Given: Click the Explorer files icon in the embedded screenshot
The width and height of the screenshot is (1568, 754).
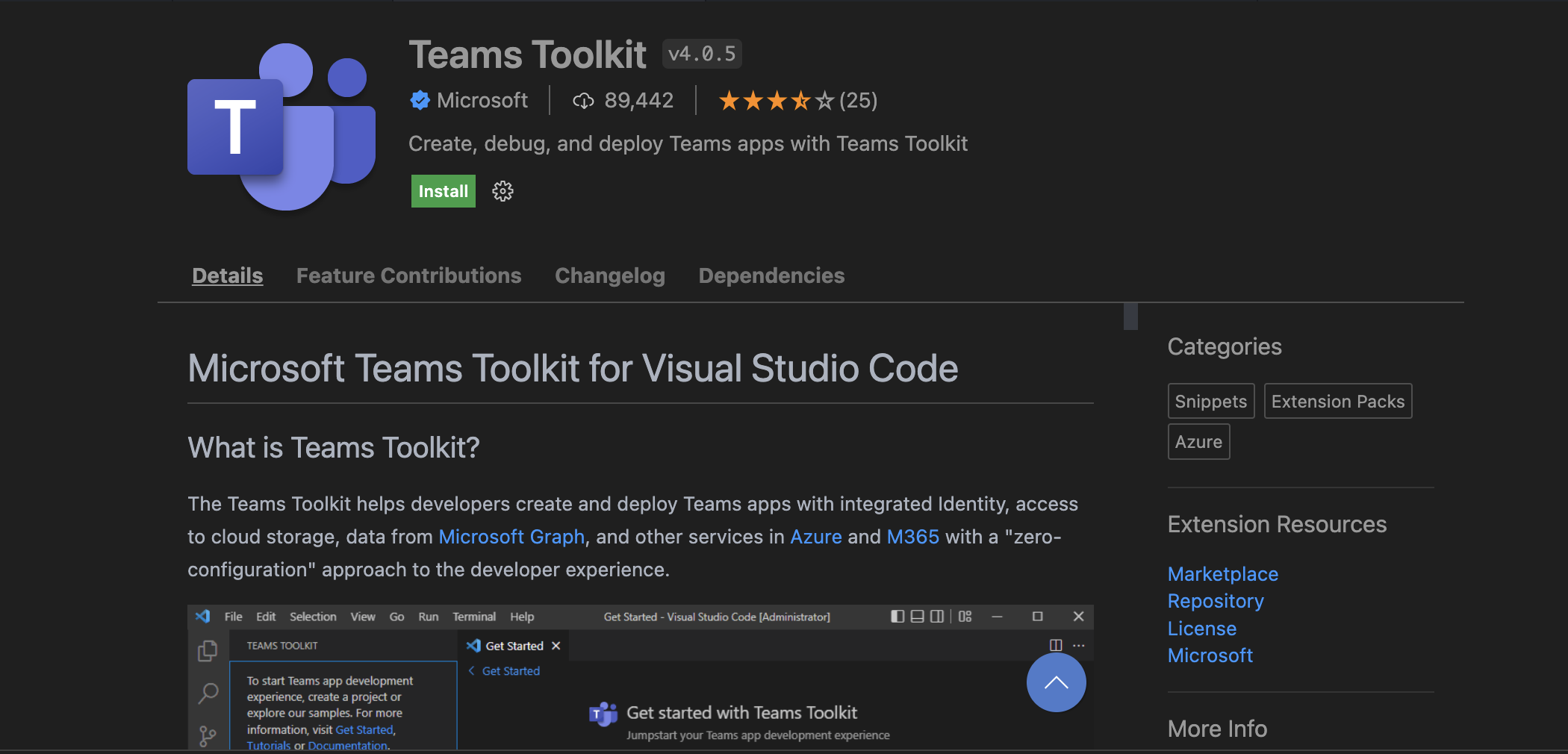Looking at the screenshot, I should pyautogui.click(x=208, y=651).
